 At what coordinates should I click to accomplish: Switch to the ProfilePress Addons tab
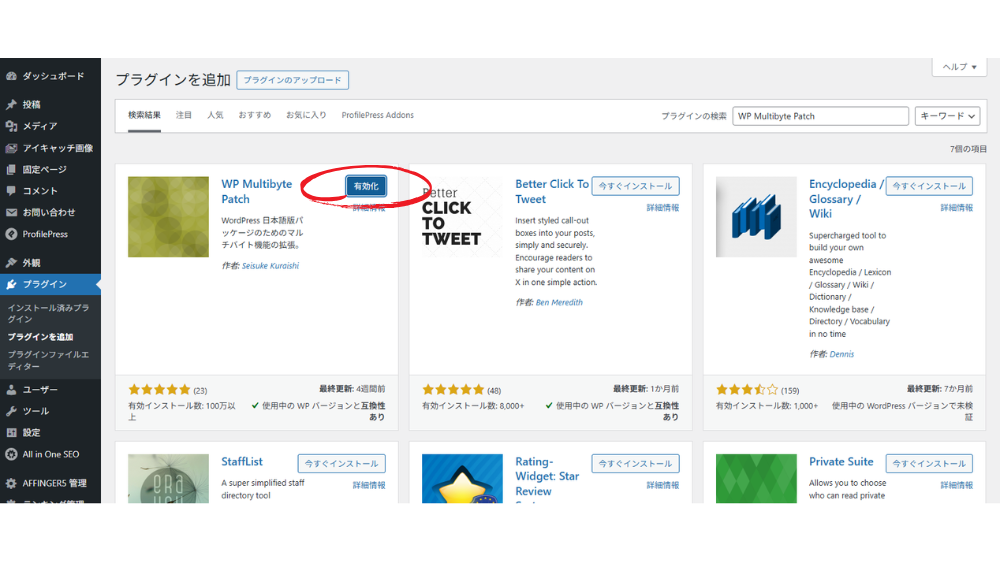click(378, 115)
